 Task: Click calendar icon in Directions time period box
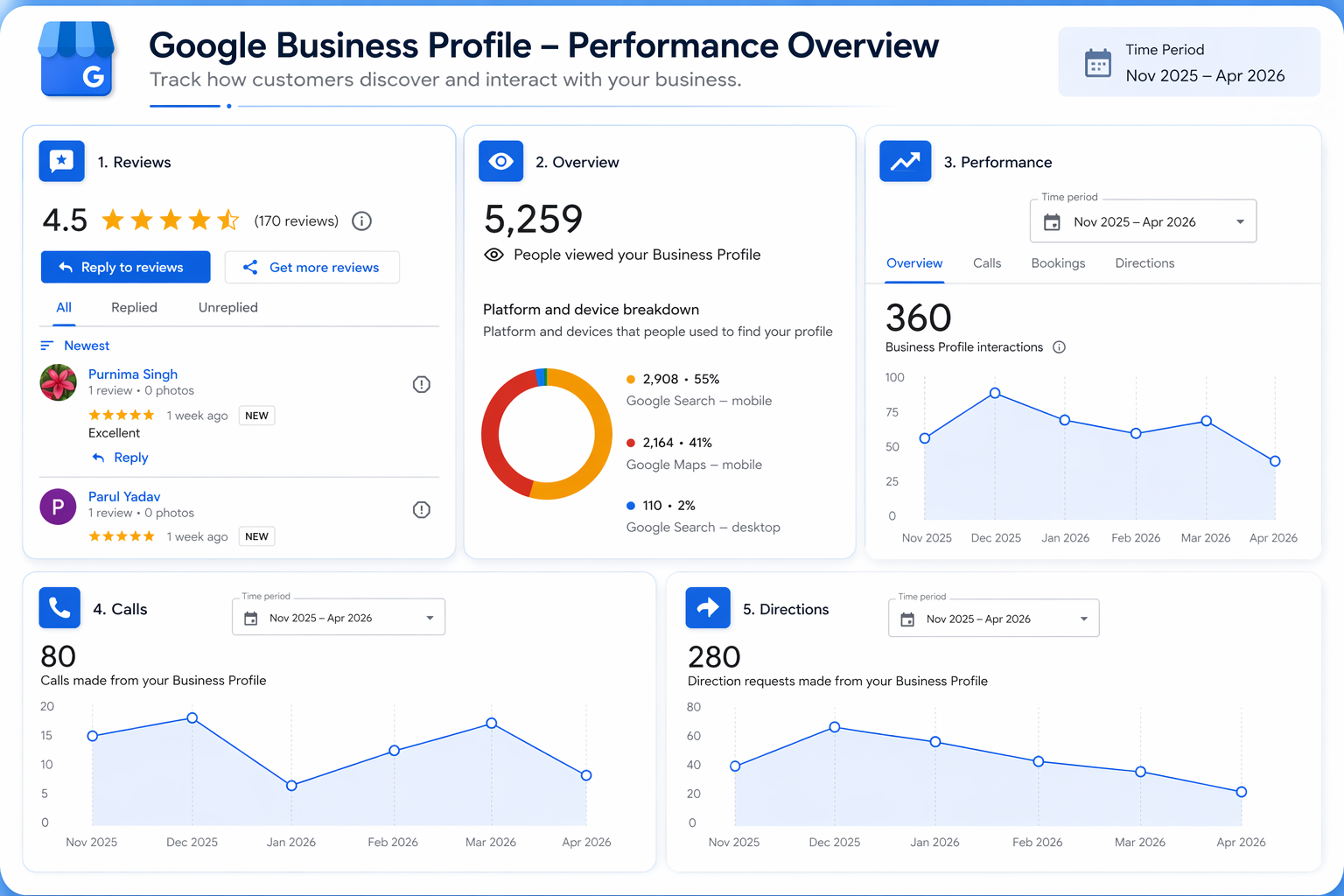click(907, 619)
